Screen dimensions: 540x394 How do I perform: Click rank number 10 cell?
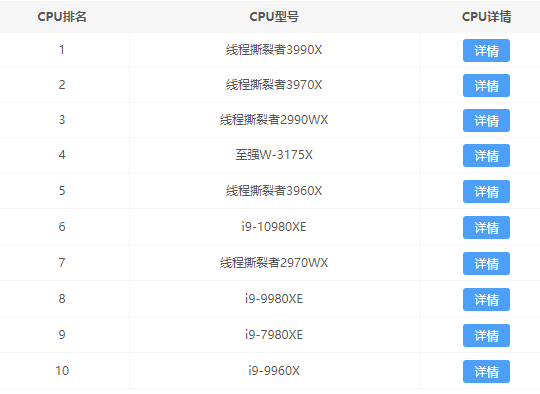[x=62, y=371]
